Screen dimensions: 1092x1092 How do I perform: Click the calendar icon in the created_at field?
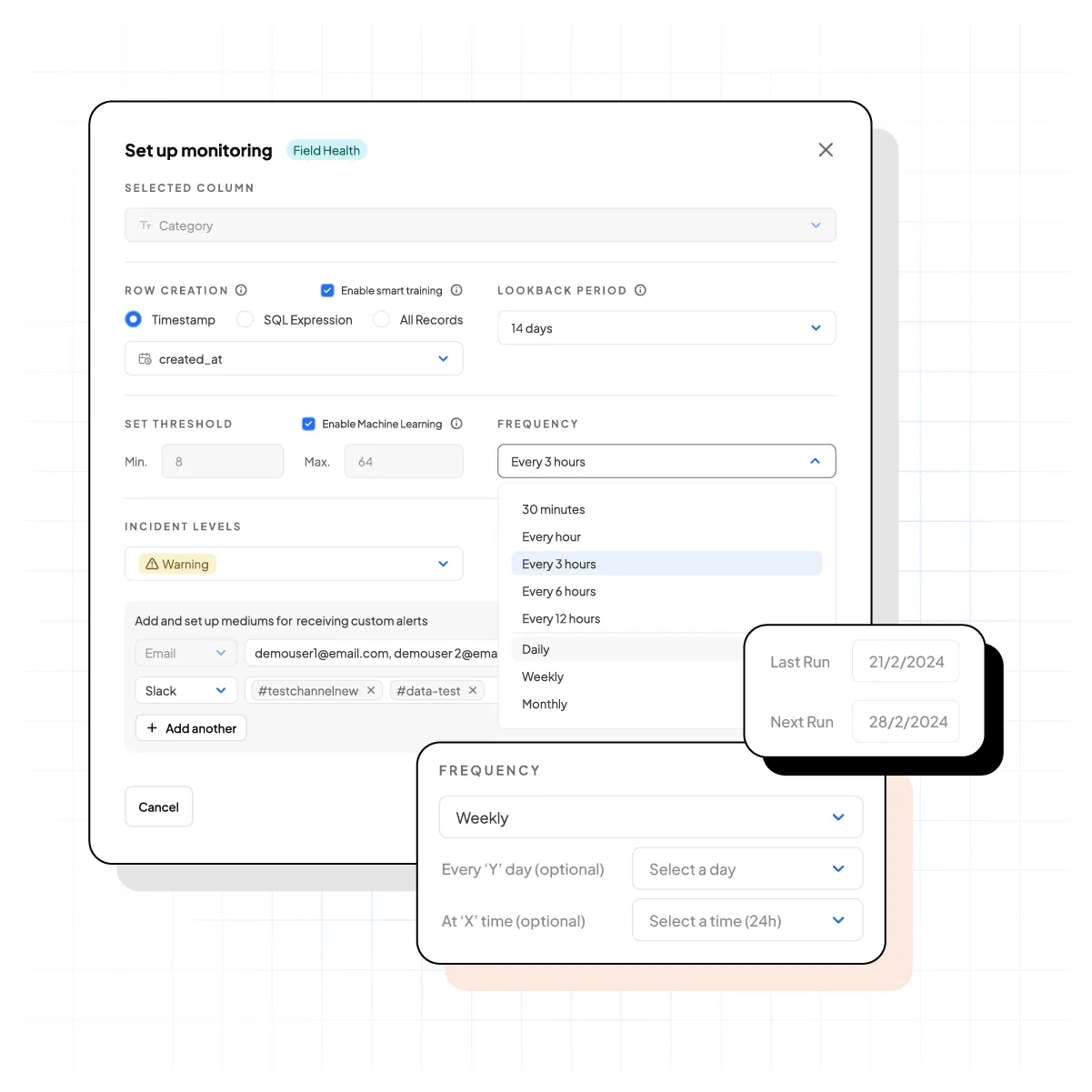click(145, 358)
